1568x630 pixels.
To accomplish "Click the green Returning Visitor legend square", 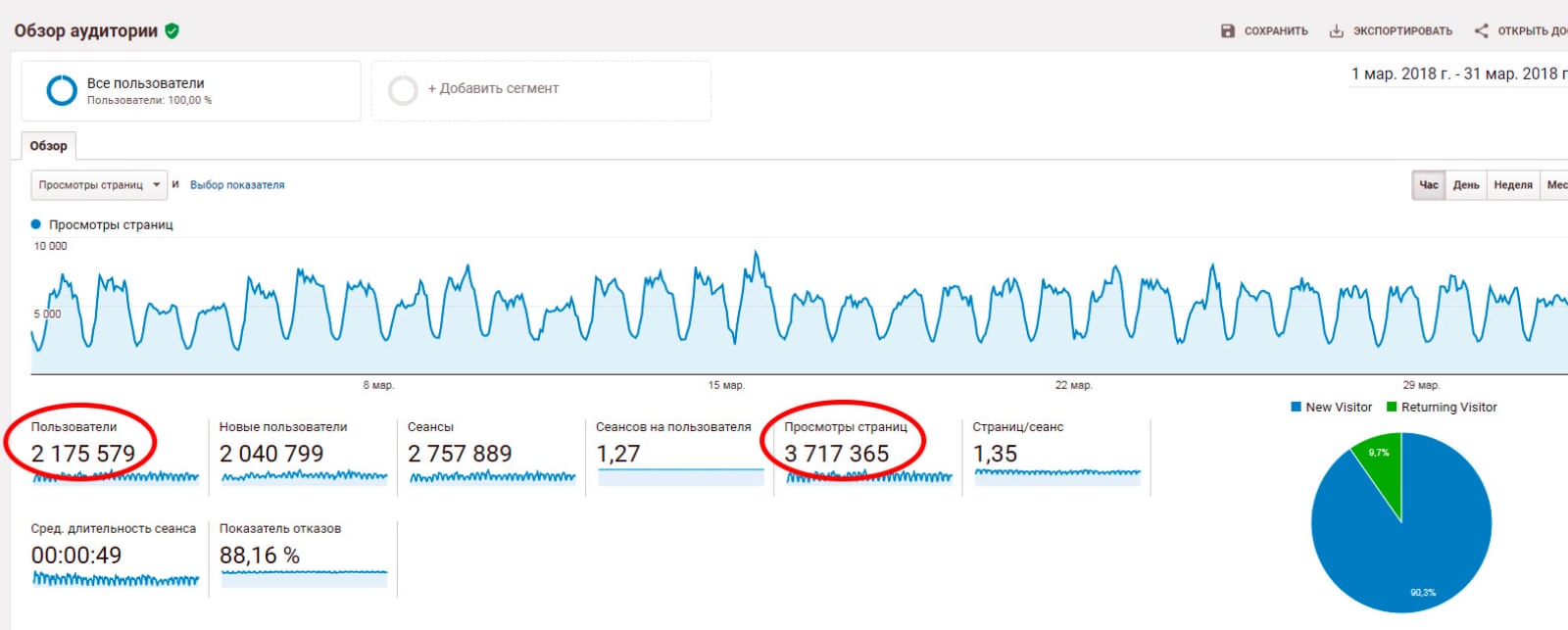I will click(1392, 408).
